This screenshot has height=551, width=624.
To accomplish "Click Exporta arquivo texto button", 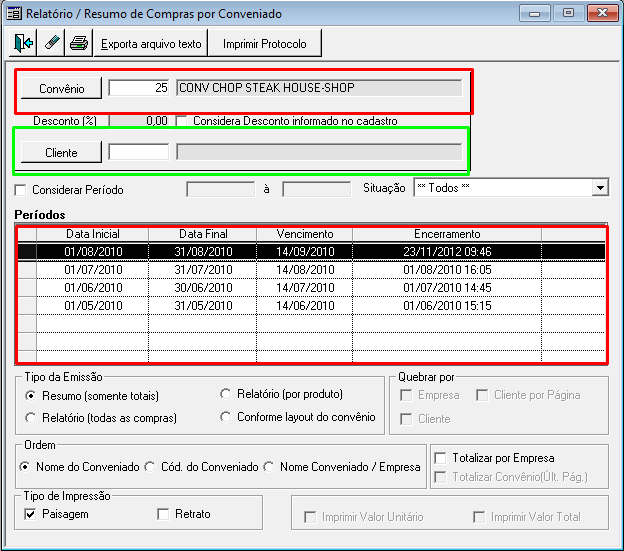I will (x=151, y=43).
